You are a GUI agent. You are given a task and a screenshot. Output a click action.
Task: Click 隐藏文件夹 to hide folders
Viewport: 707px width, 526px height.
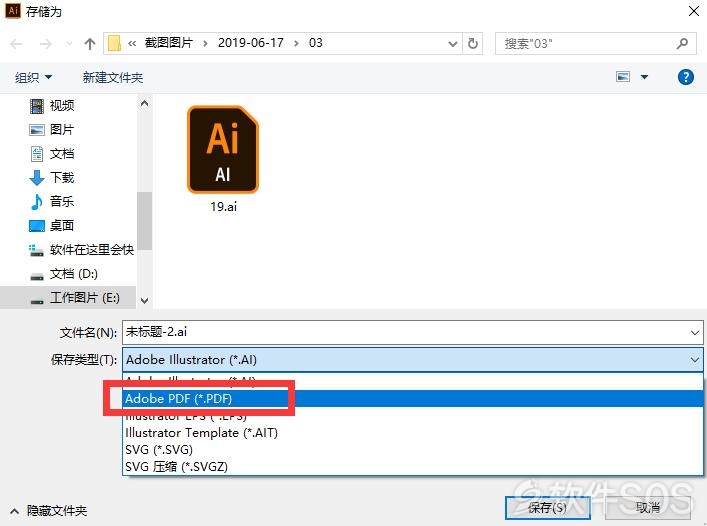tap(49, 511)
